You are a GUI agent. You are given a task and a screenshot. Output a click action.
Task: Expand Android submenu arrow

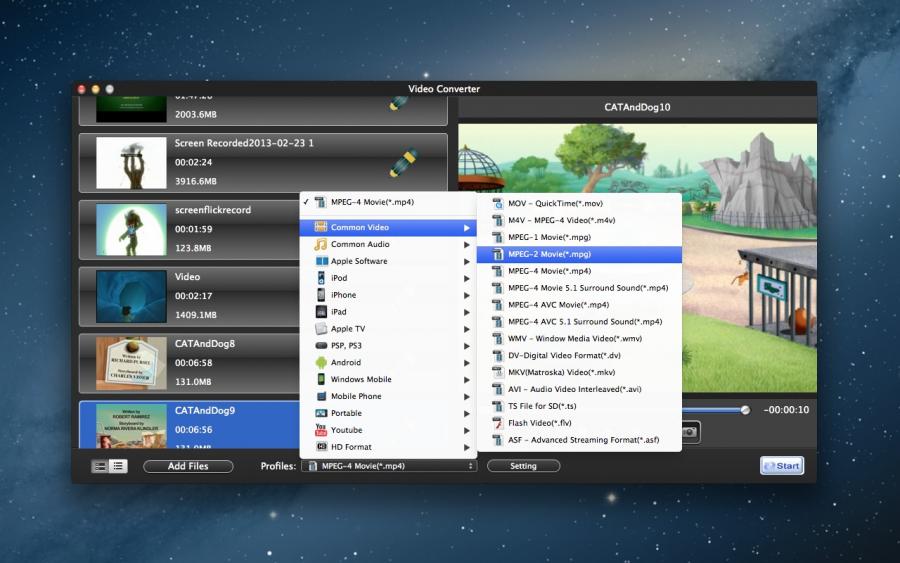[467, 363]
